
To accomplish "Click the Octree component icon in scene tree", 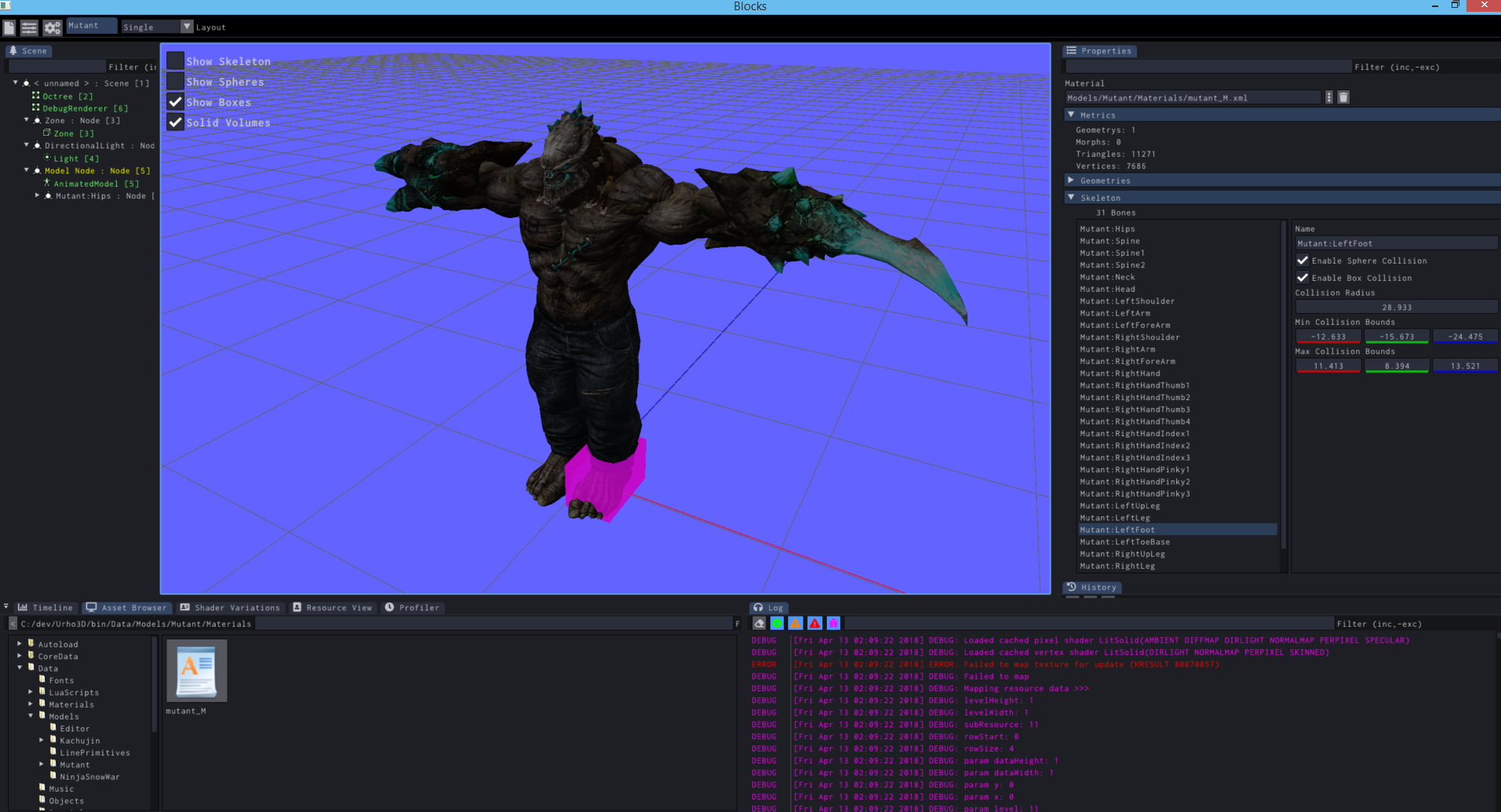I will pos(35,96).
